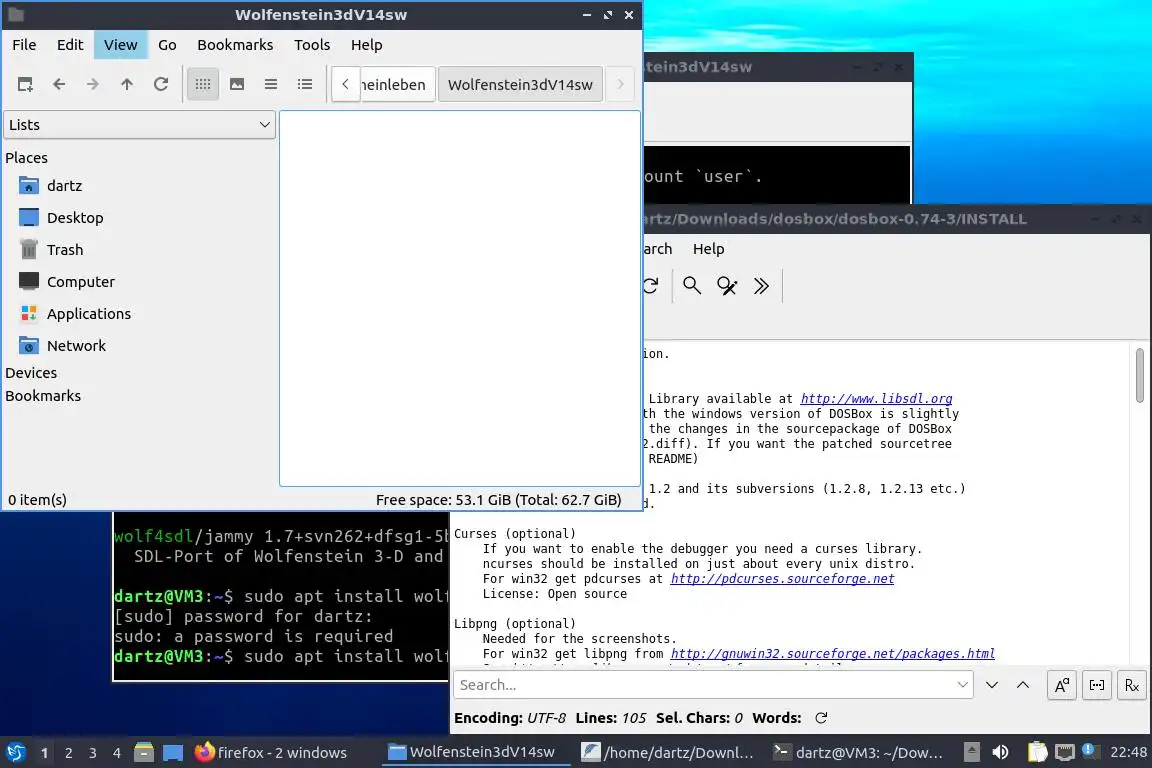
Task: Switch to compact list view
Action: pos(271,85)
